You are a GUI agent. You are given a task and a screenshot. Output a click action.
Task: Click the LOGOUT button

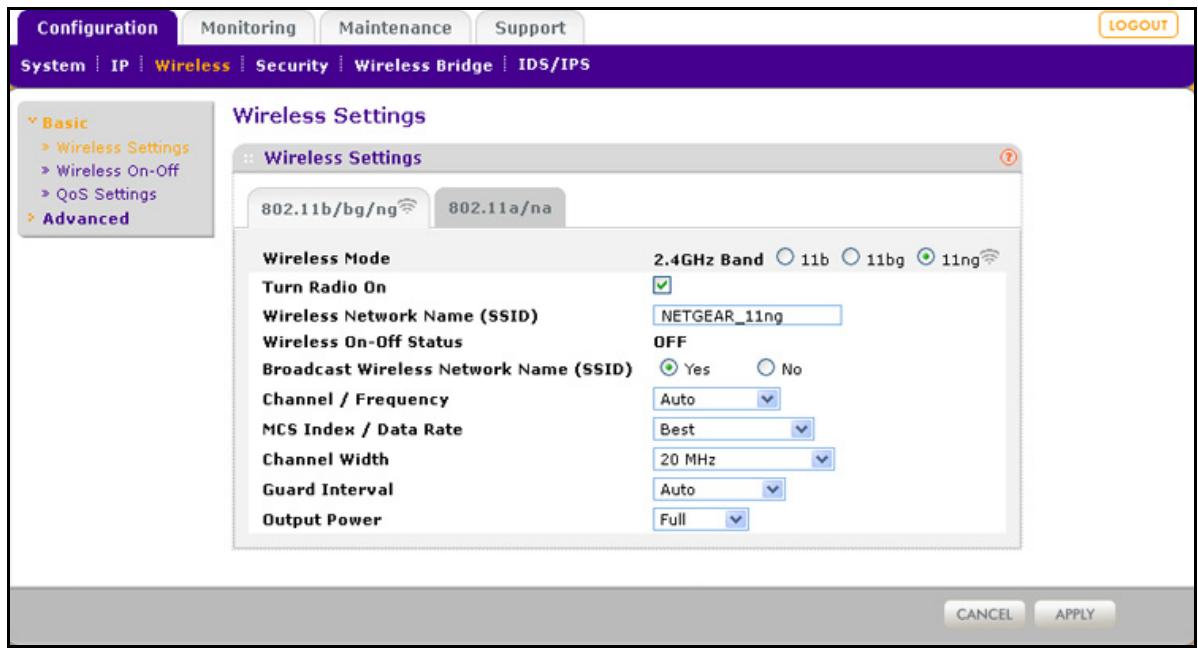tap(1138, 25)
